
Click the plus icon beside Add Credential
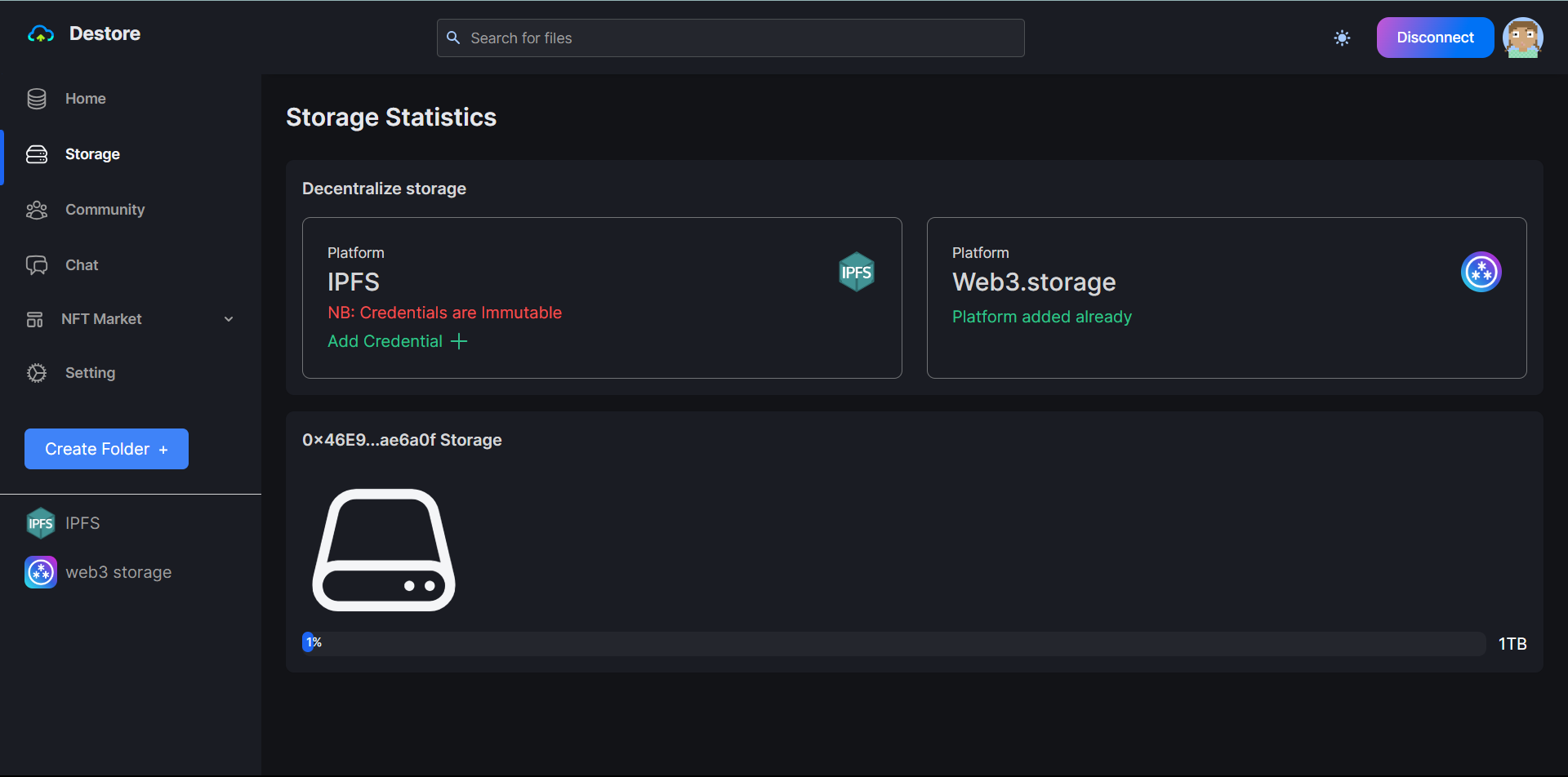click(x=459, y=341)
